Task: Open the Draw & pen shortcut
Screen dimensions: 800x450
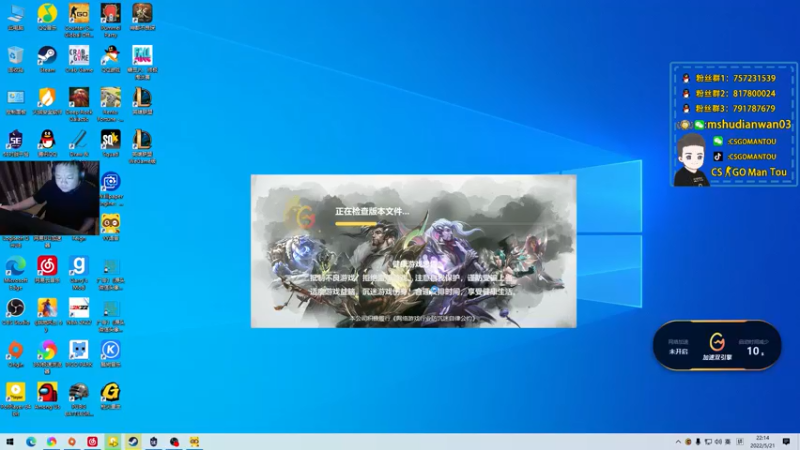Action: click(79, 143)
